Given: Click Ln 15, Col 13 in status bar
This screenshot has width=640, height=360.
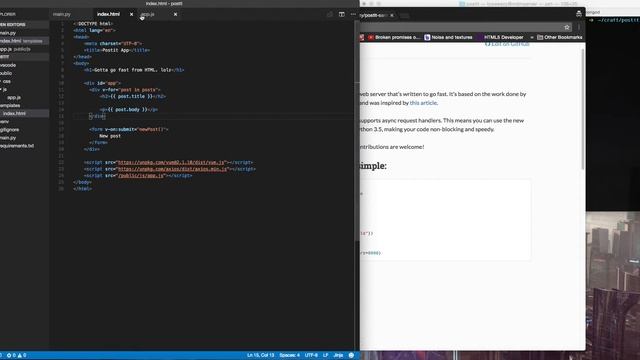Looking at the screenshot, I should click(260, 356).
